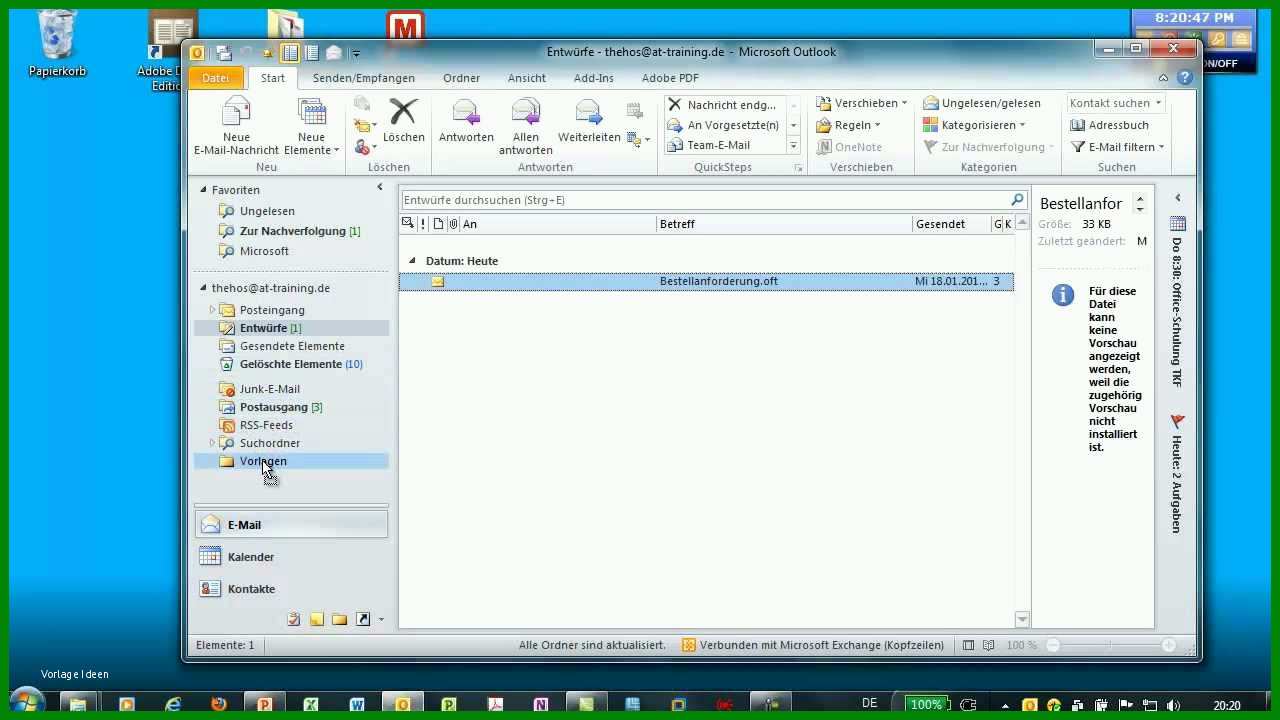Click the zoom in plus button
The height and width of the screenshot is (720, 1280).
[x=1168, y=646]
